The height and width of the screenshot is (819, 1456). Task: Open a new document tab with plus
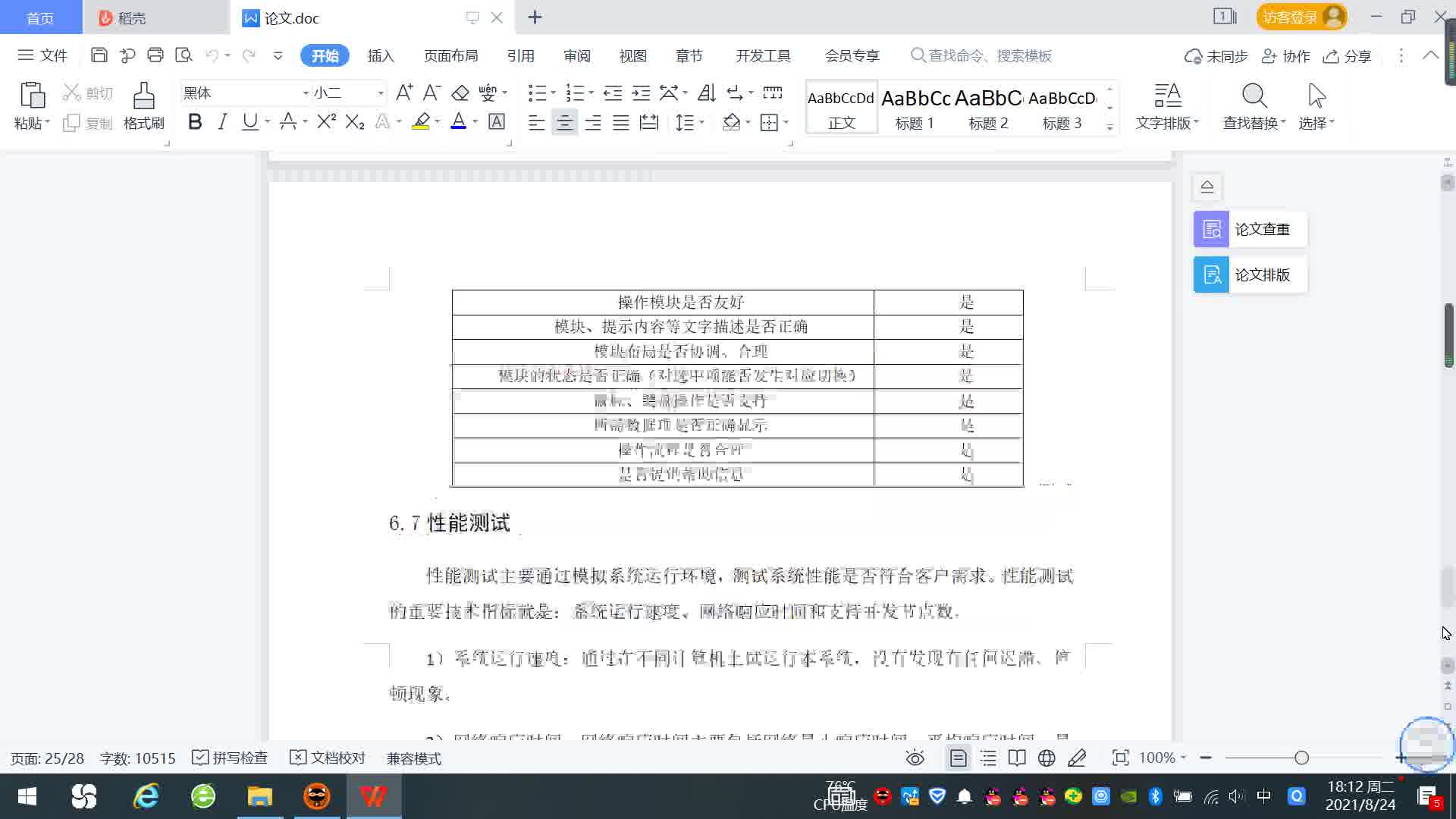click(x=535, y=17)
